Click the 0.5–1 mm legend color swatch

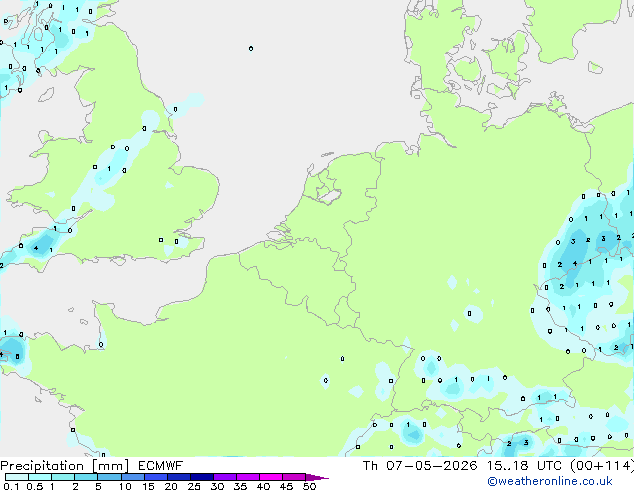pyautogui.click(x=40, y=477)
